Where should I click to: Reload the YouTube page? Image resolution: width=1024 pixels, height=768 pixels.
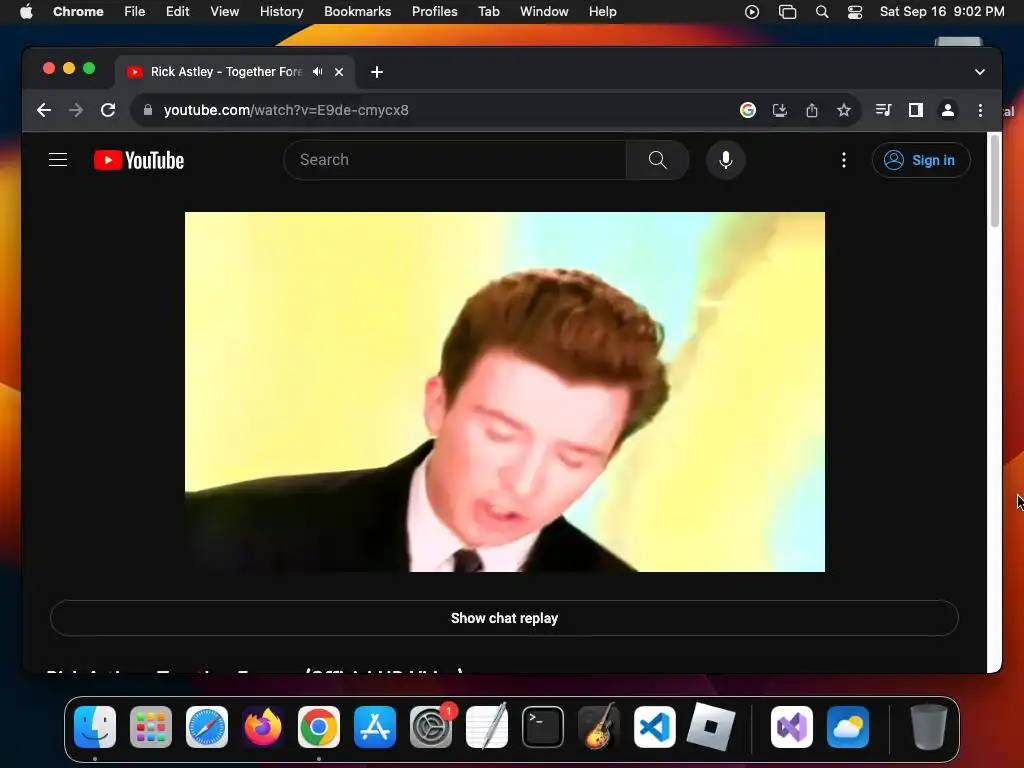[108, 110]
